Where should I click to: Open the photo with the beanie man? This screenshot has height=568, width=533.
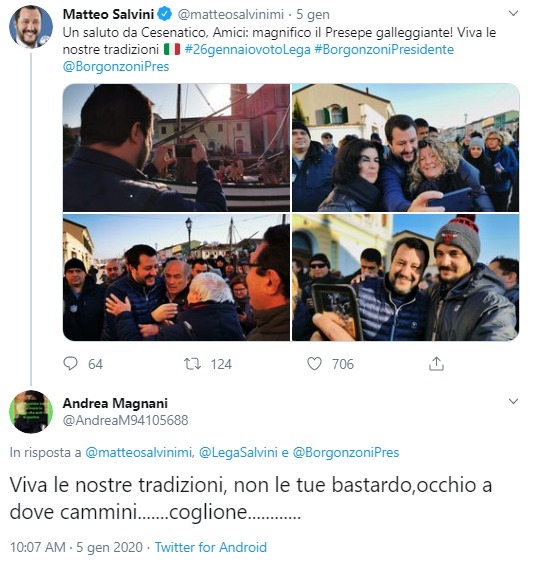pyautogui.click(x=406, y=277)
